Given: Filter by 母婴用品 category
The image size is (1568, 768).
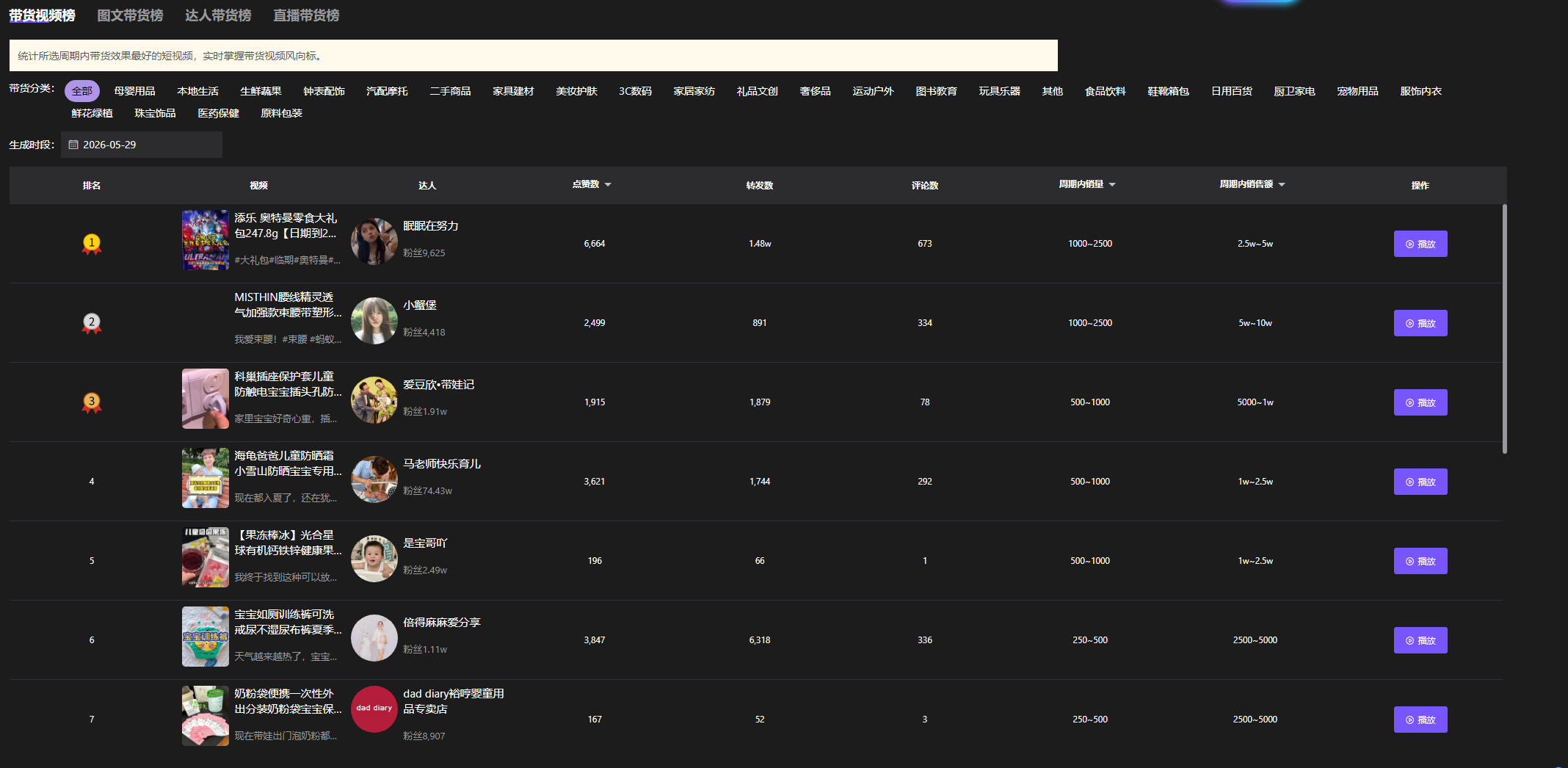Looking at the screenshot, I should [134, 91].
